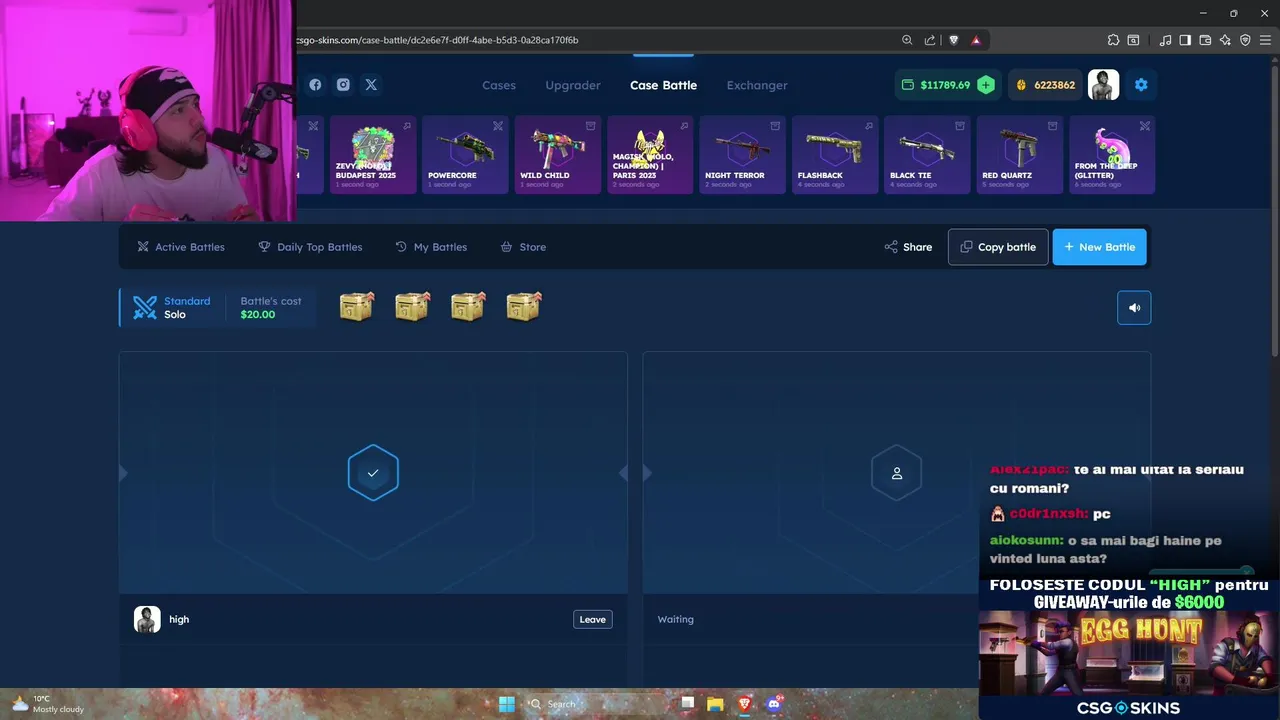Viewport: 1280px width, 720px height.
Task: Toggle the browser sidebar panel
Action: tap(1185, 40)
